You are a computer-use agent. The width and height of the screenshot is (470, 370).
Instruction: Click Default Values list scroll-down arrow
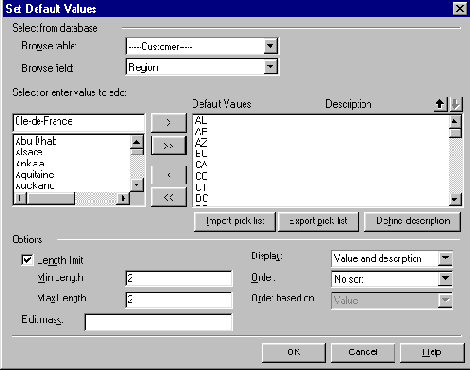(x=455, y=199)
